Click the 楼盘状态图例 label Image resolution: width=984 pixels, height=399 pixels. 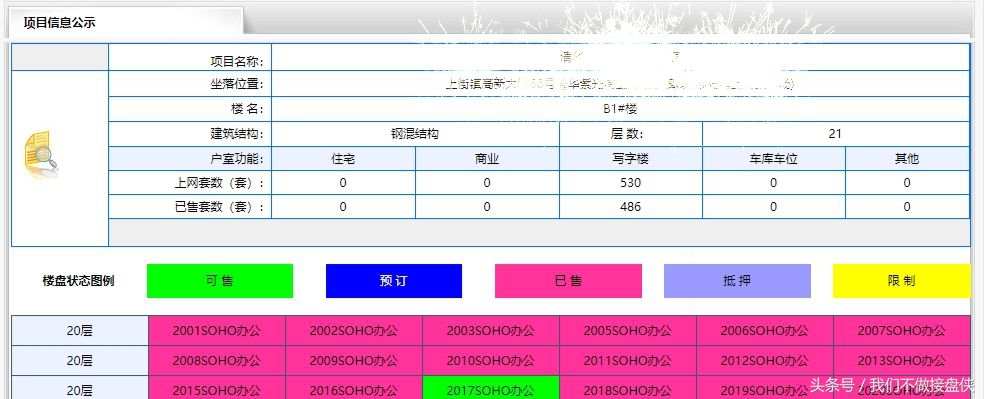(x=79, y=281)
